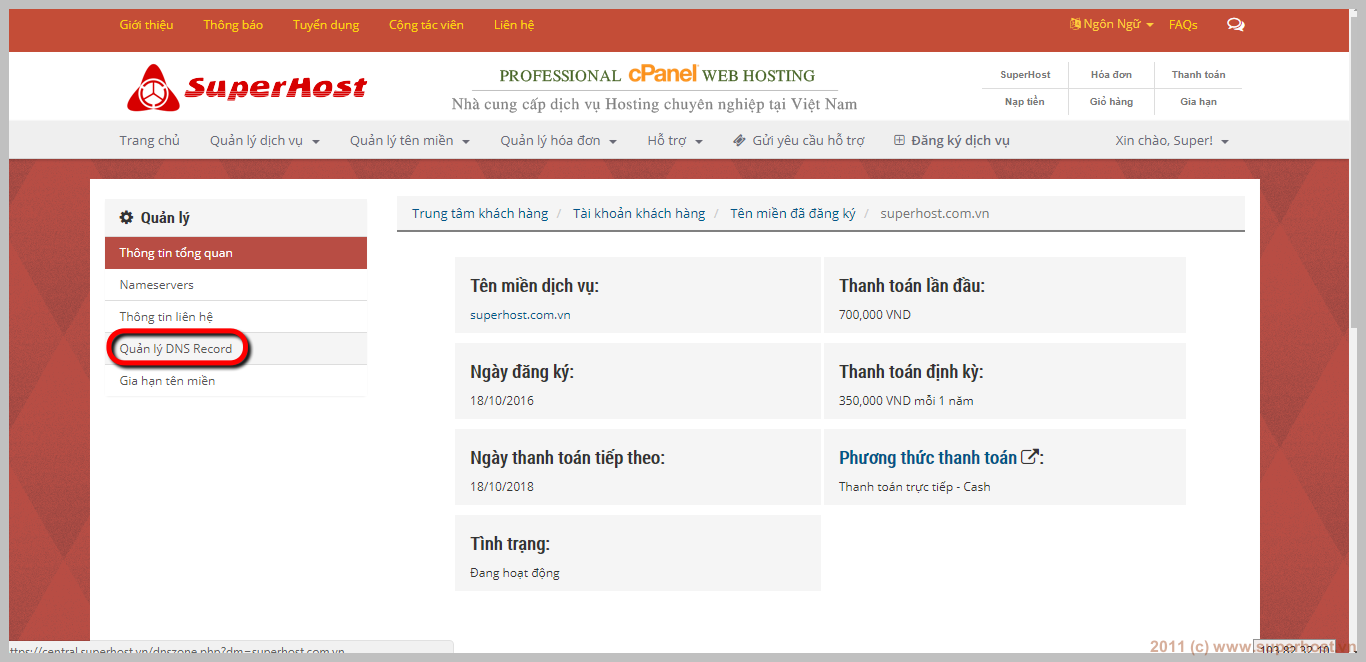This screenshot has height=662, width=1366.
Task: Go to Trung tâm khách hàng breadcrumb
Action: tap(480, 213)
